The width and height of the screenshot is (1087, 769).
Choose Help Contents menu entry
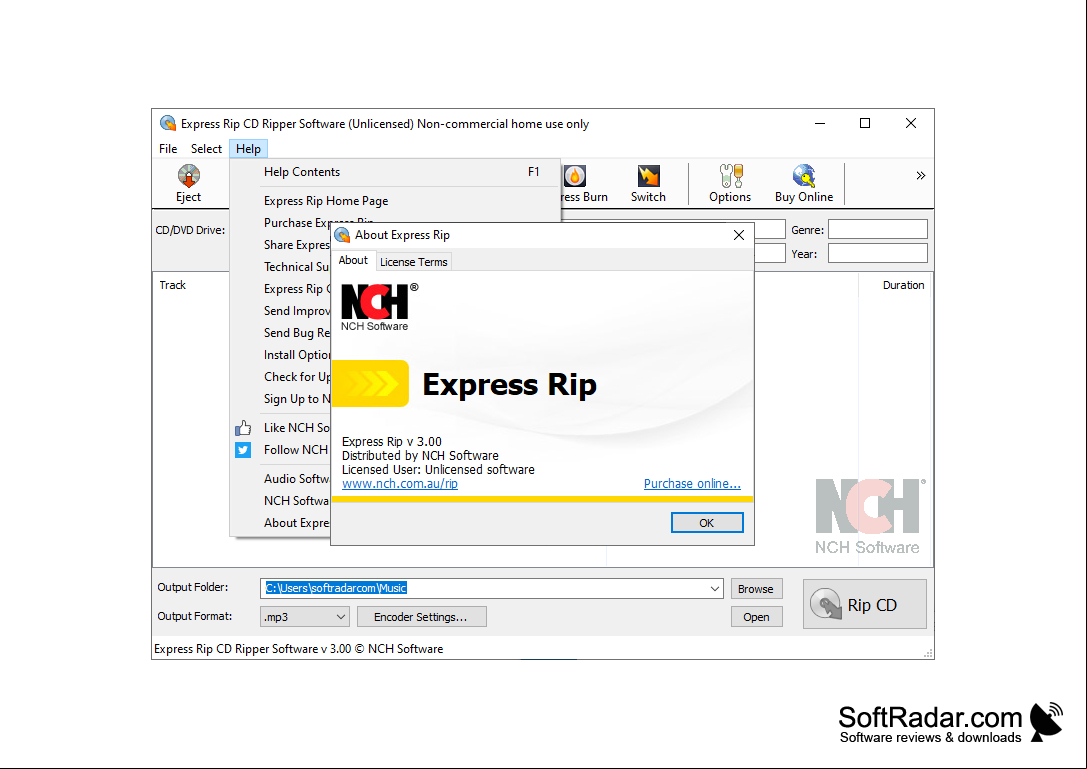[x=395, y=172]
